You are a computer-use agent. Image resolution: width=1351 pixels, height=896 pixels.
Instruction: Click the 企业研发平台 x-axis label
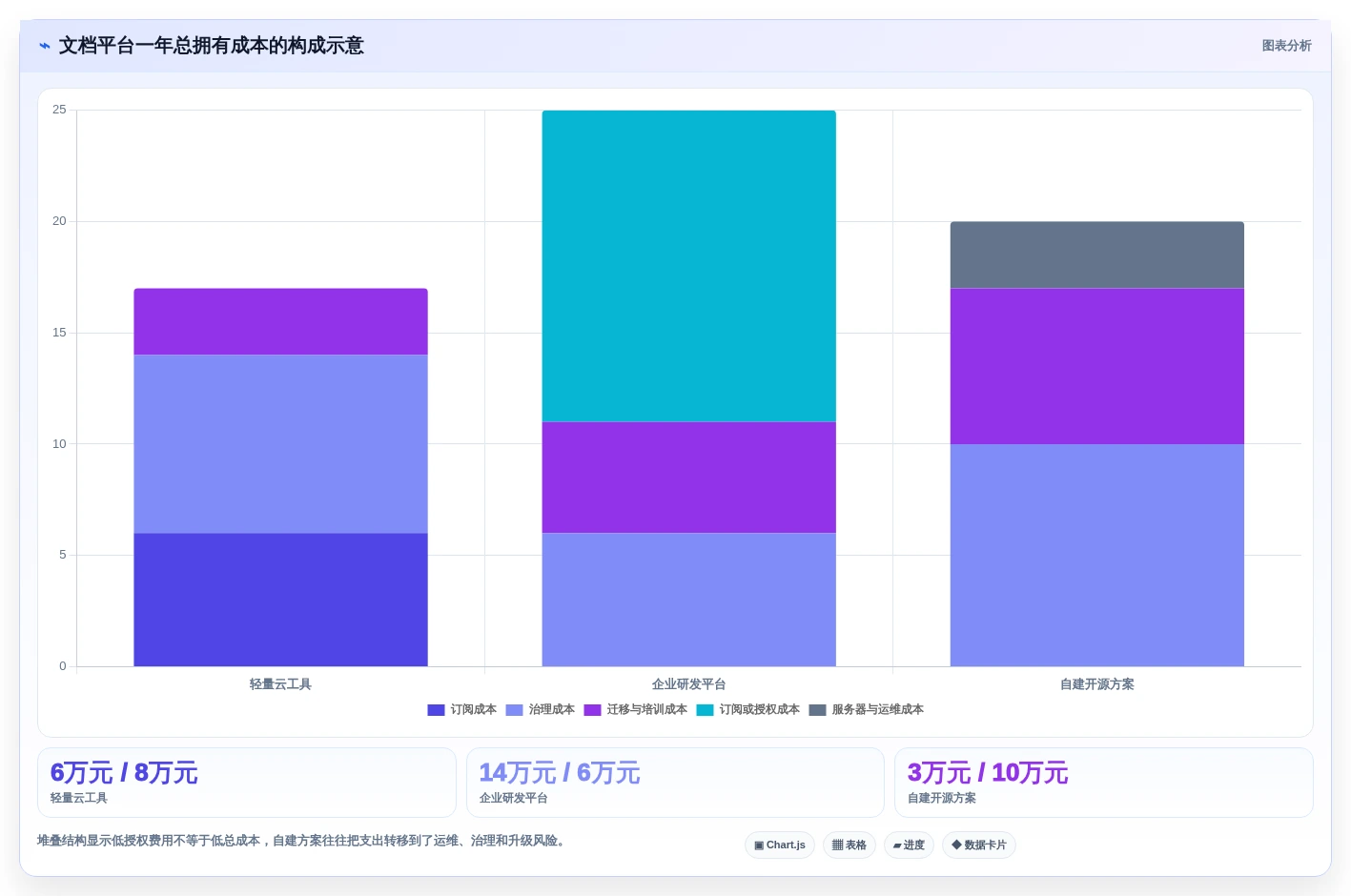click(689, 684)
